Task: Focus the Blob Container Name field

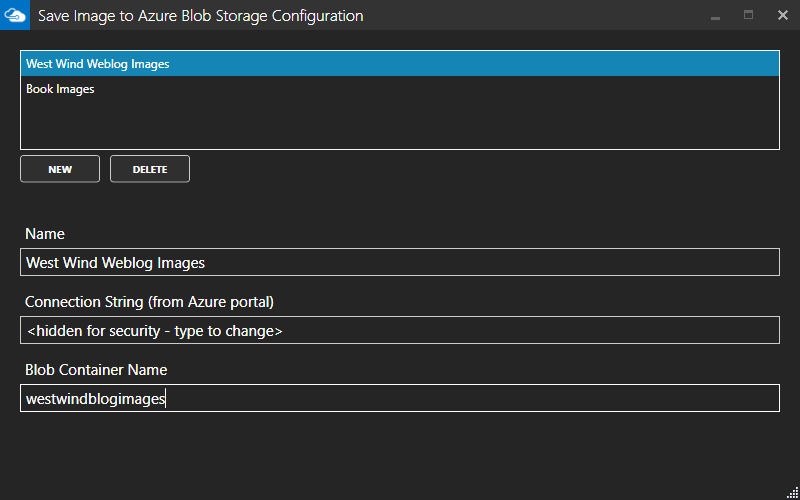Action: tap(400, 398)
